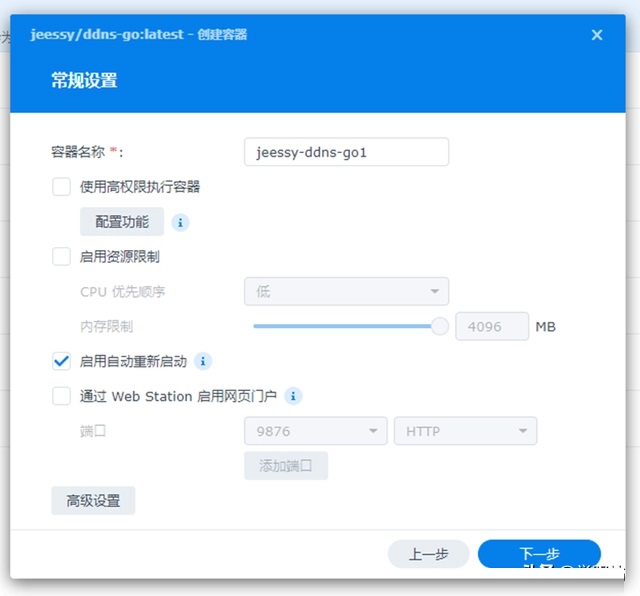
Task: Open 高级设置 advanced settings
Action: (93, 500)
